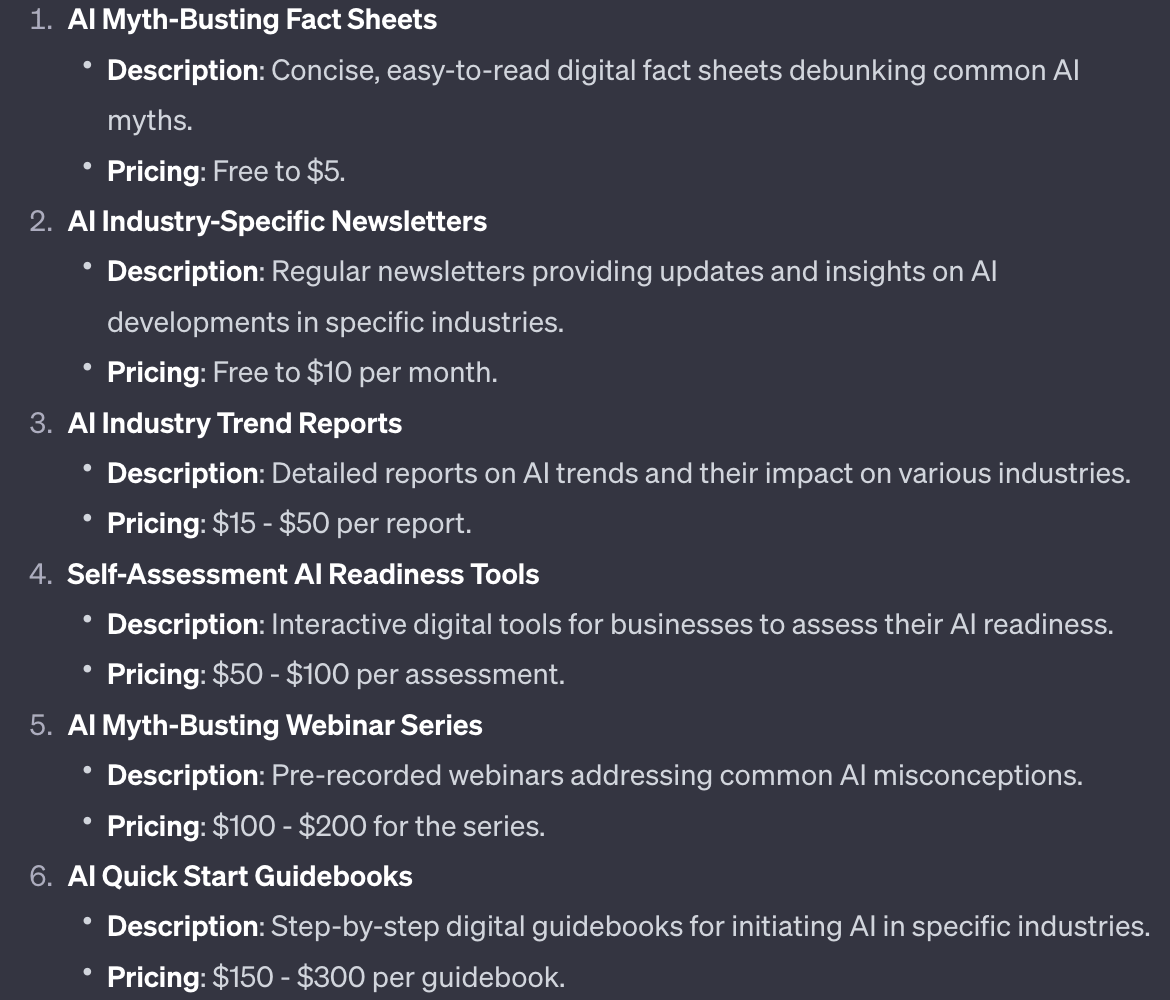Click the 'Self-Assessment AI Readiness Tools' heading

(303, 574)
